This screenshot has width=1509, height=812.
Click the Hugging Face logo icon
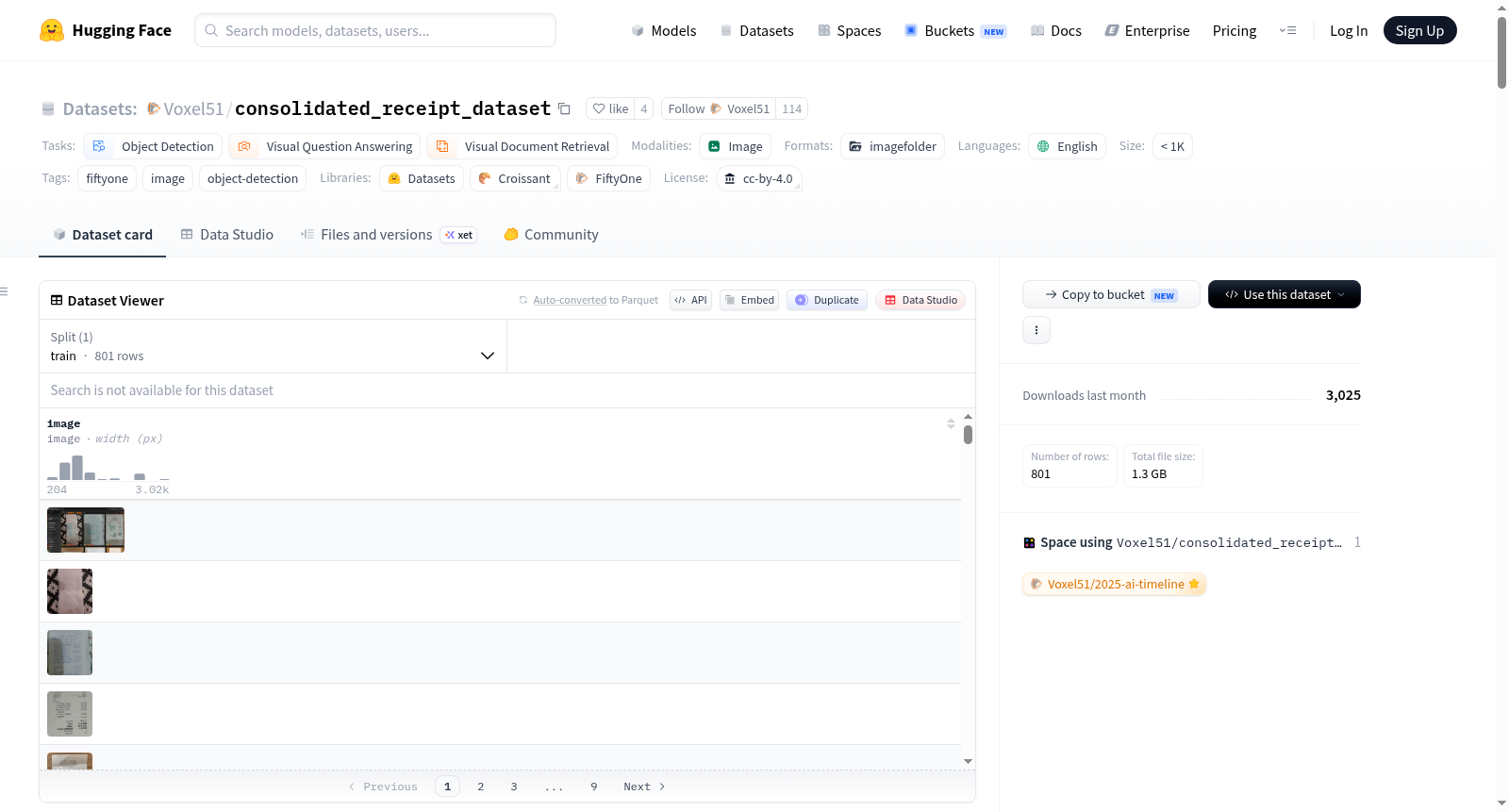pos(52,30)
